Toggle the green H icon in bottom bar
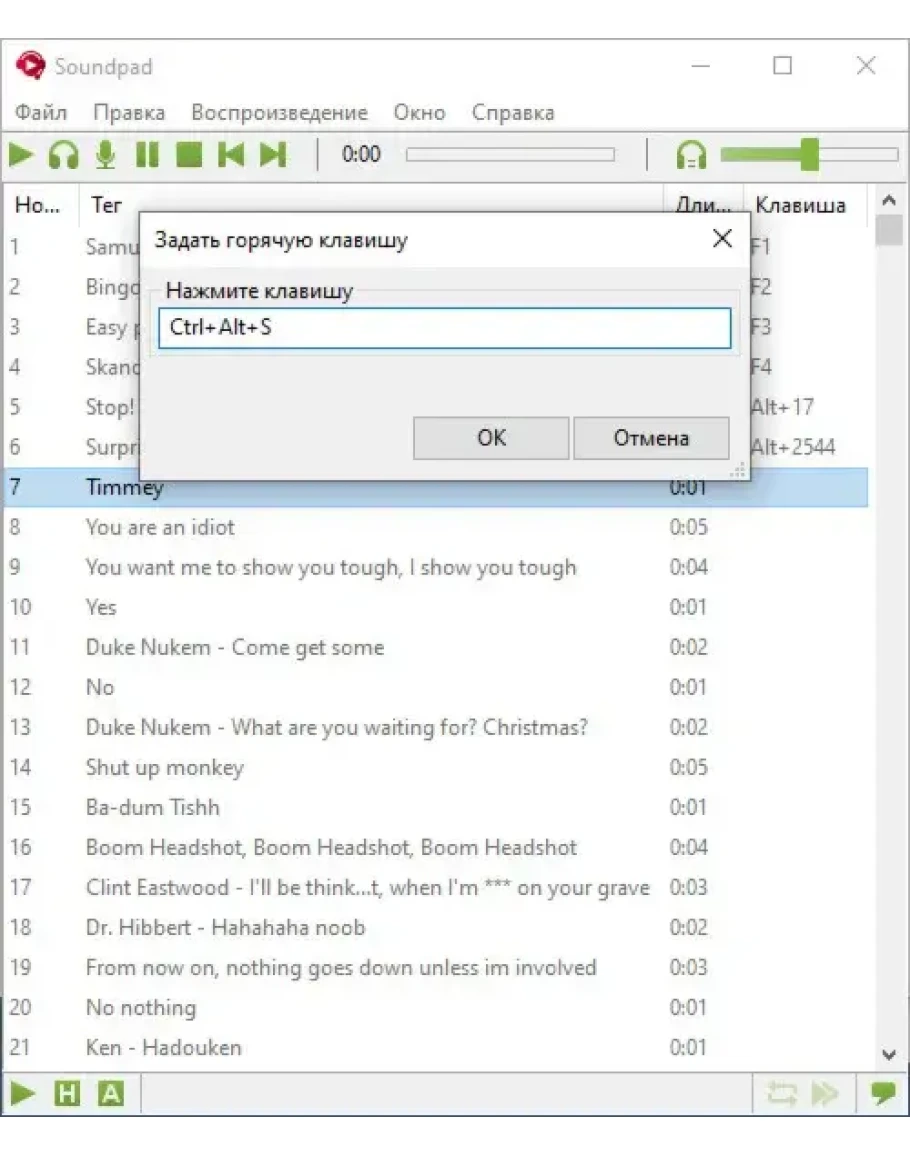This screenshot has height=1155, width=910. point(66,1094)
